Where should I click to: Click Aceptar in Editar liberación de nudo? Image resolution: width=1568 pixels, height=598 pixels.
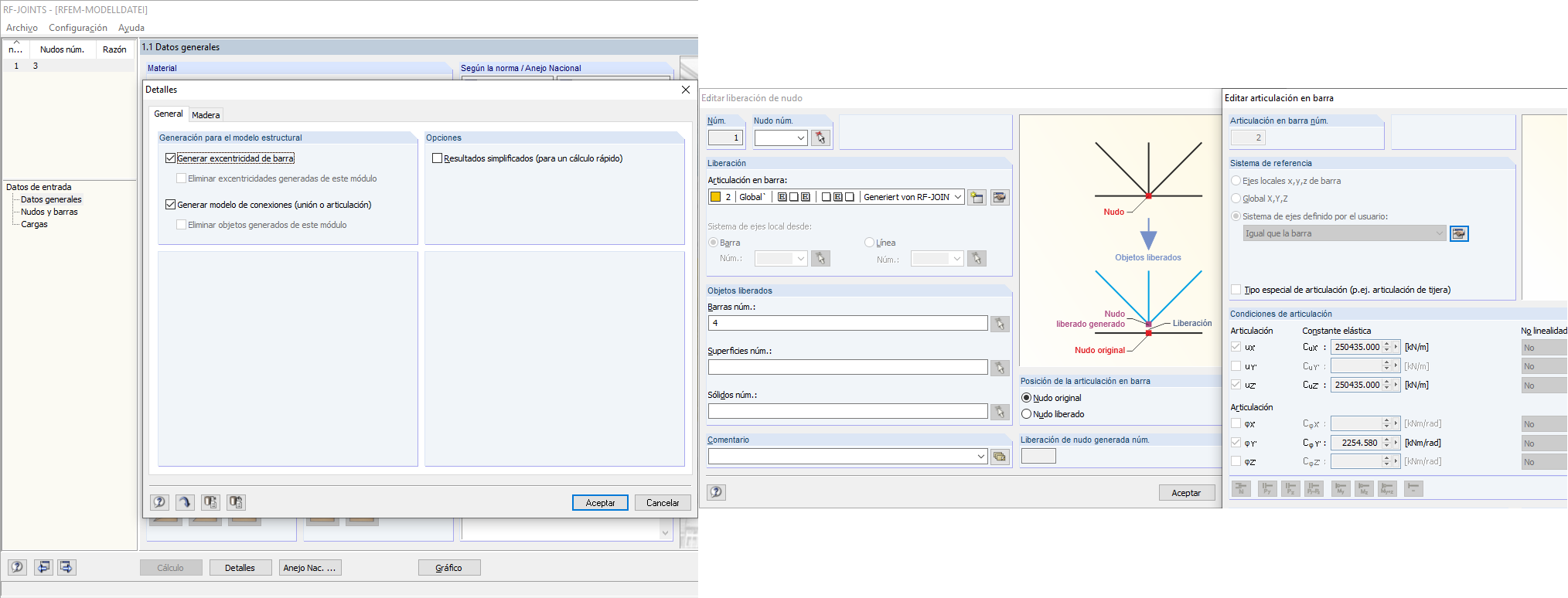[1186, 492]
